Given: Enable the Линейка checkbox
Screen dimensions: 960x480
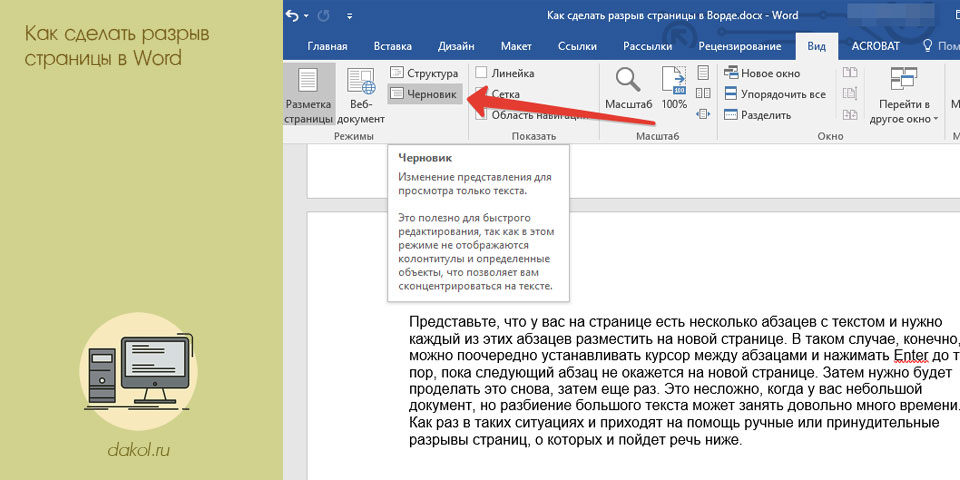Looking at the screenshot, I should point(481,73).
